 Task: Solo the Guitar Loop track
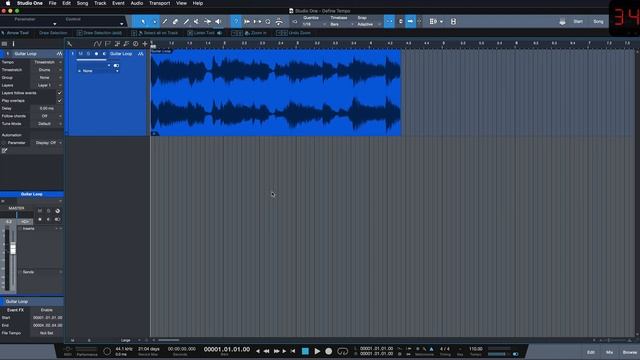[88, 54]
